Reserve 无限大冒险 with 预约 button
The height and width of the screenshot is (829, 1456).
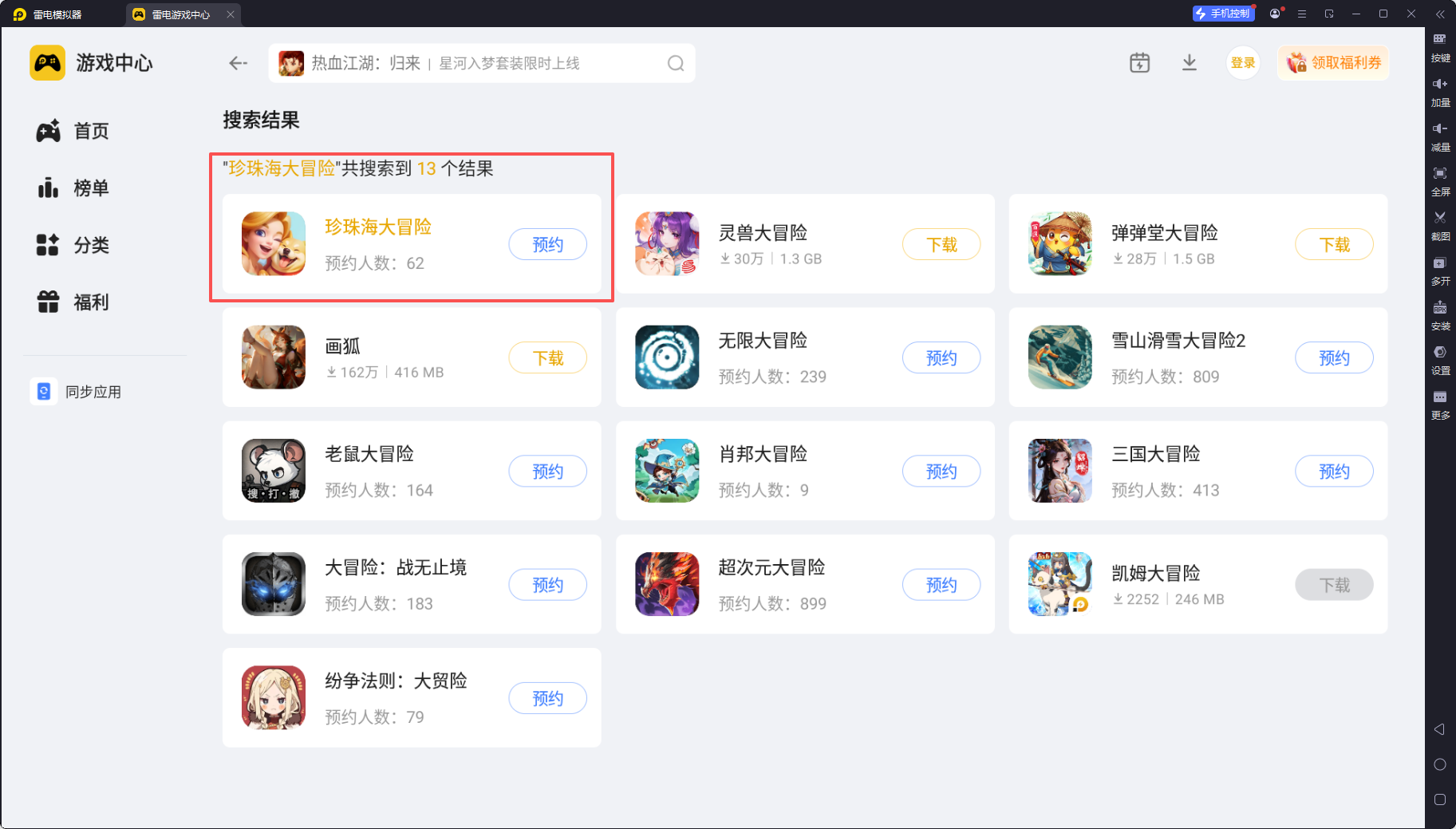(x=941, y=357)
